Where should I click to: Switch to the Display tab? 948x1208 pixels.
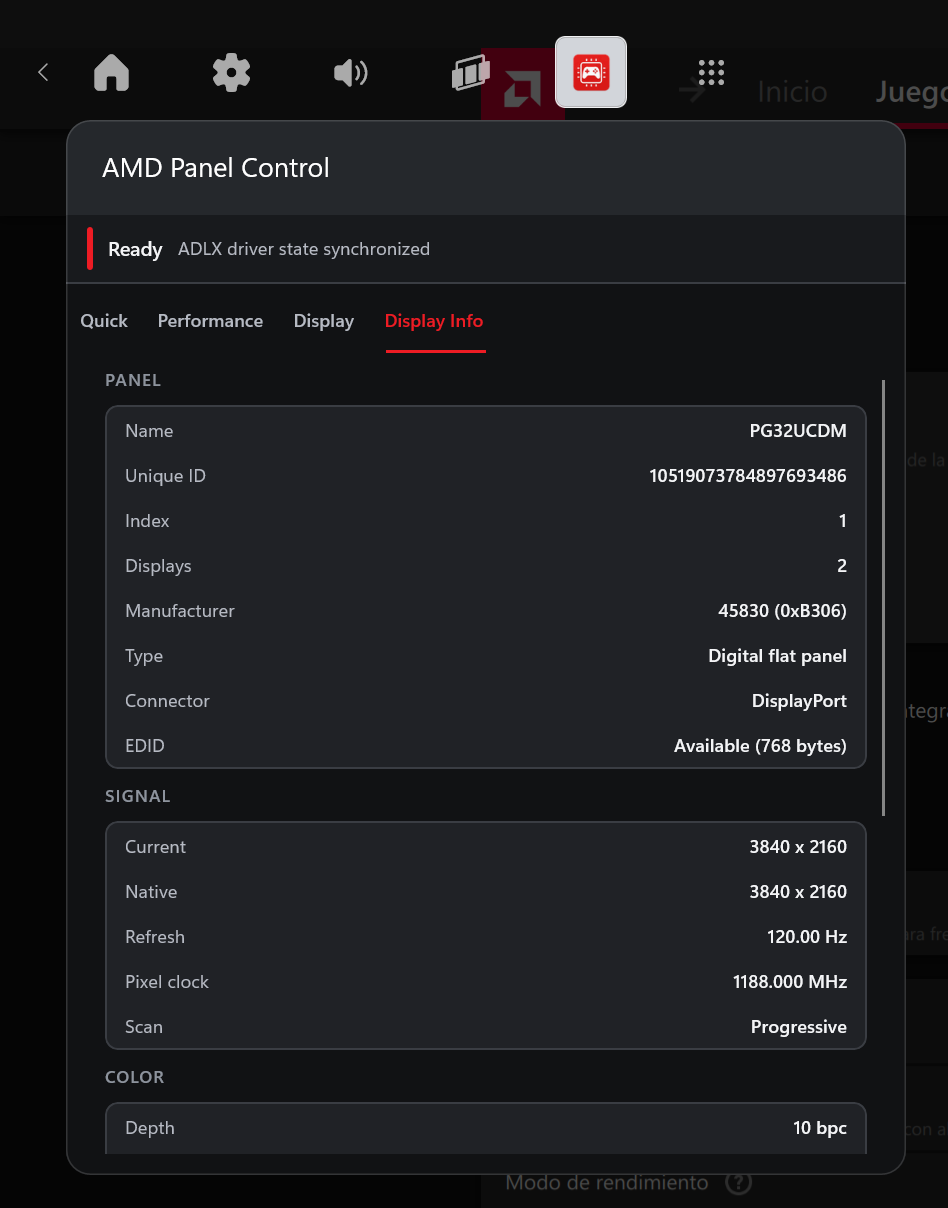point(324,321)
